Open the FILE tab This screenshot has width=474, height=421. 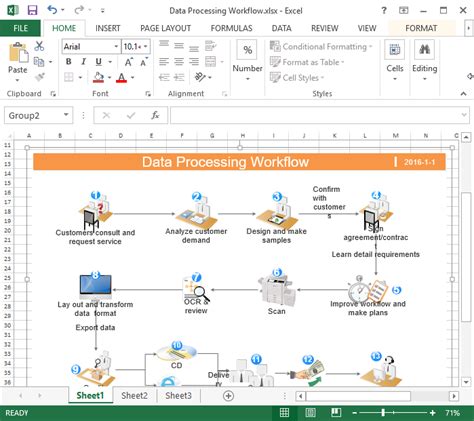pyautogui.click(x=20, y=28)
